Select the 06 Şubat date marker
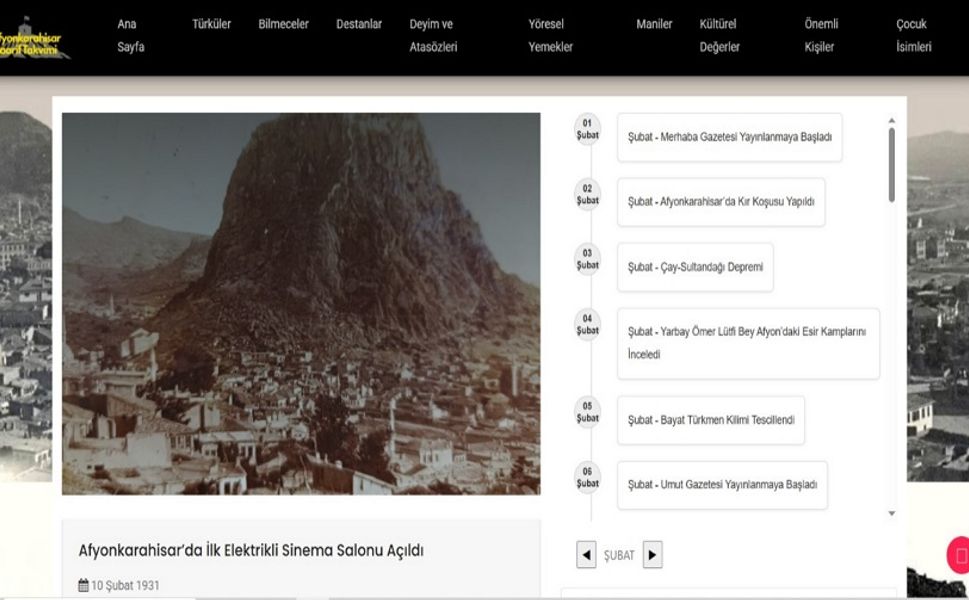 tap(587, 477)
